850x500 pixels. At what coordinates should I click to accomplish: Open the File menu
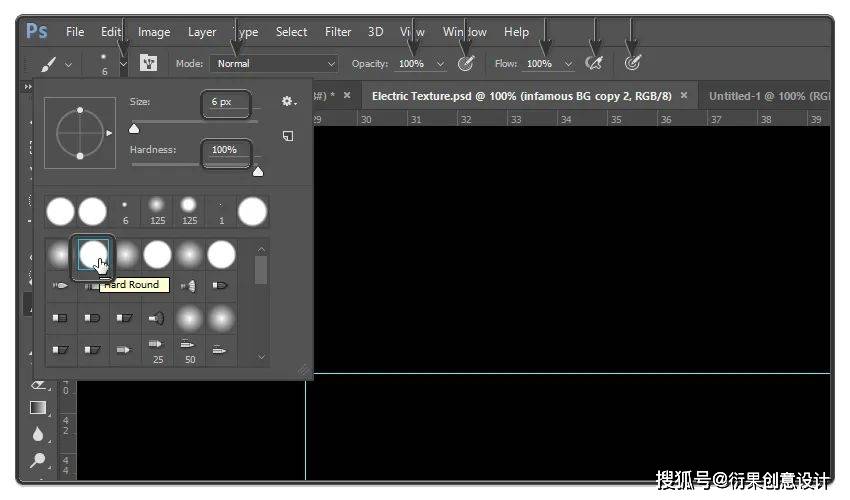click(75, 32)
